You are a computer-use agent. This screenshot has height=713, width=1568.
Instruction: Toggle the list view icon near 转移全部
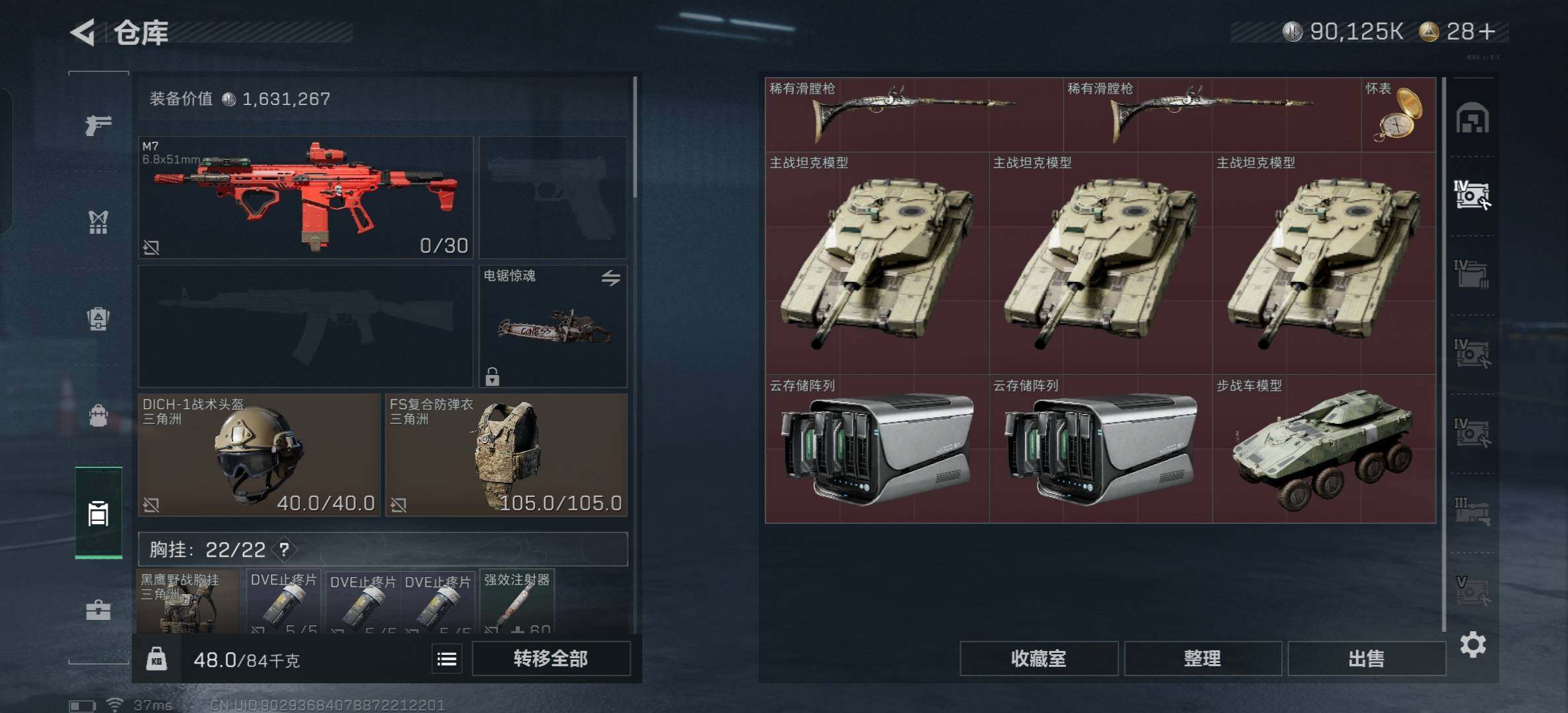447,659
